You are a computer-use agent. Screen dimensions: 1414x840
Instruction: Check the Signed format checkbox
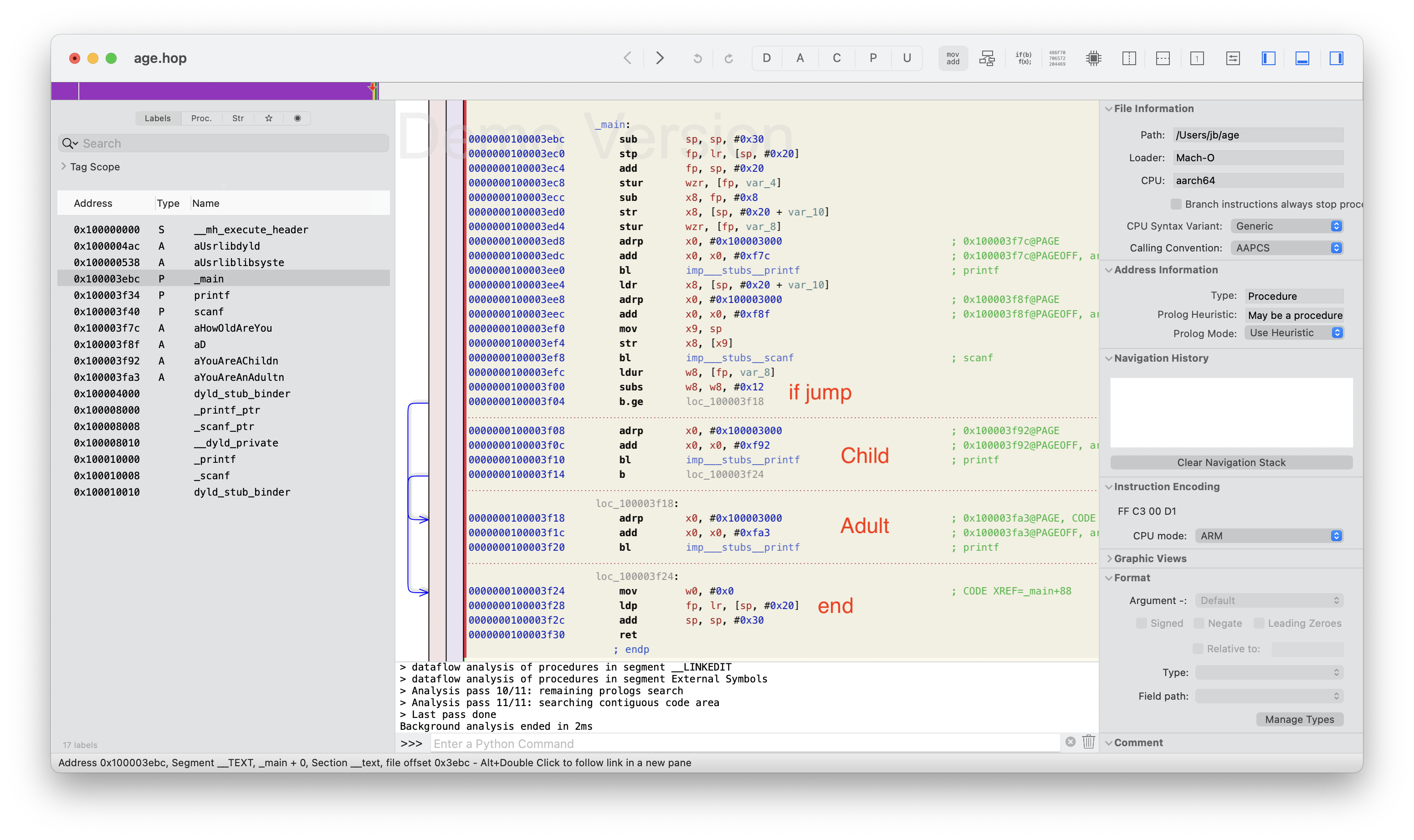(x=1141, y=623)
